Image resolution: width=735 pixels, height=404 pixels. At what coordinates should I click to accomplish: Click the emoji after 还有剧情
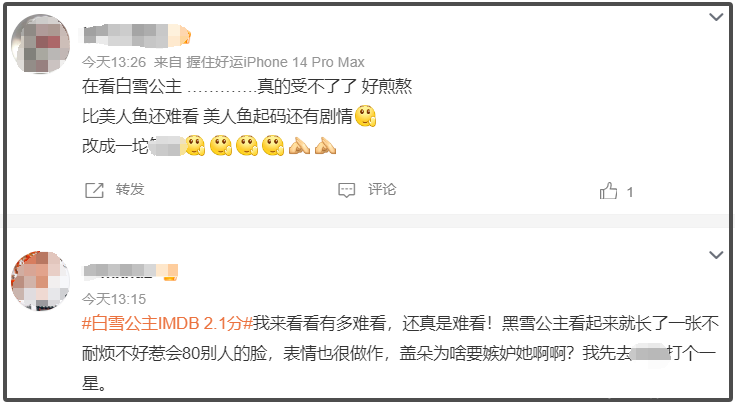(366, 116)
